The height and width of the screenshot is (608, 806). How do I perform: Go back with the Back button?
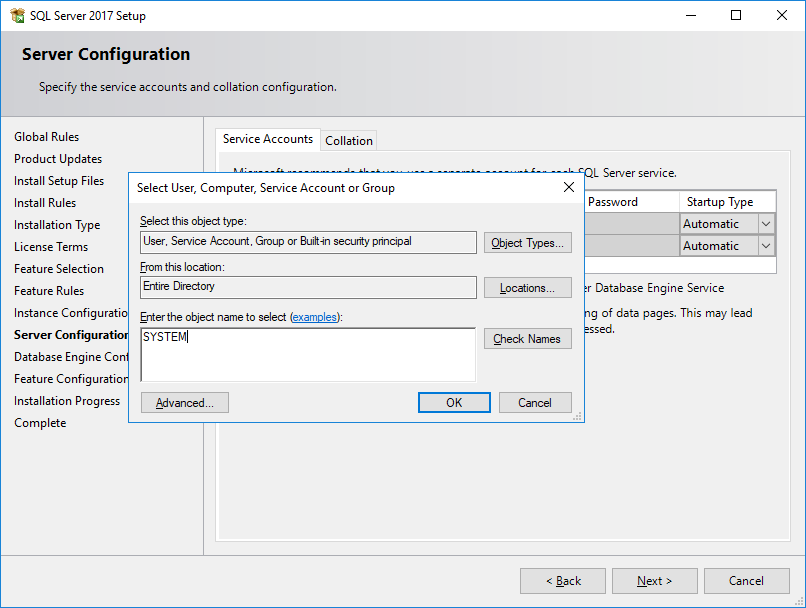pos(563,581)
